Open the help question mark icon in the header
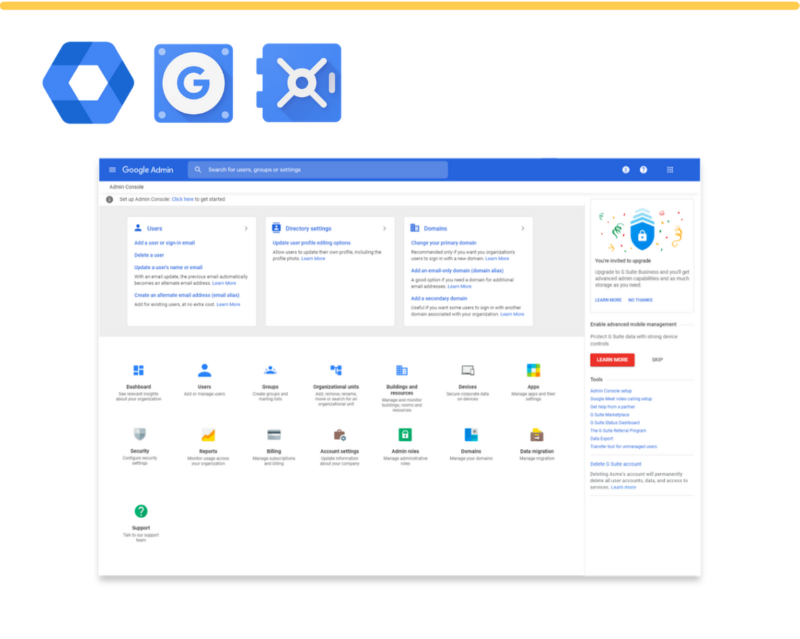Screen dimensions: 800x639 [x=643, y=170]
